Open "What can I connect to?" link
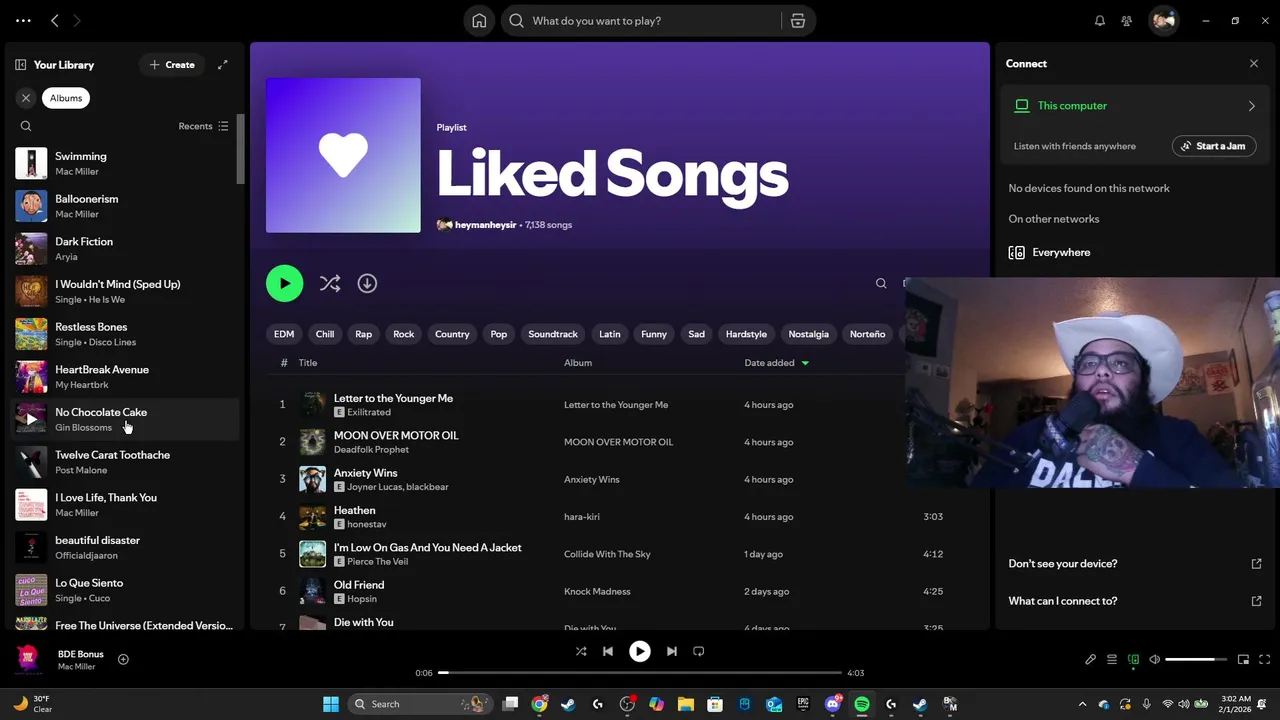 pyautogui.click(x=1135, y=601)
